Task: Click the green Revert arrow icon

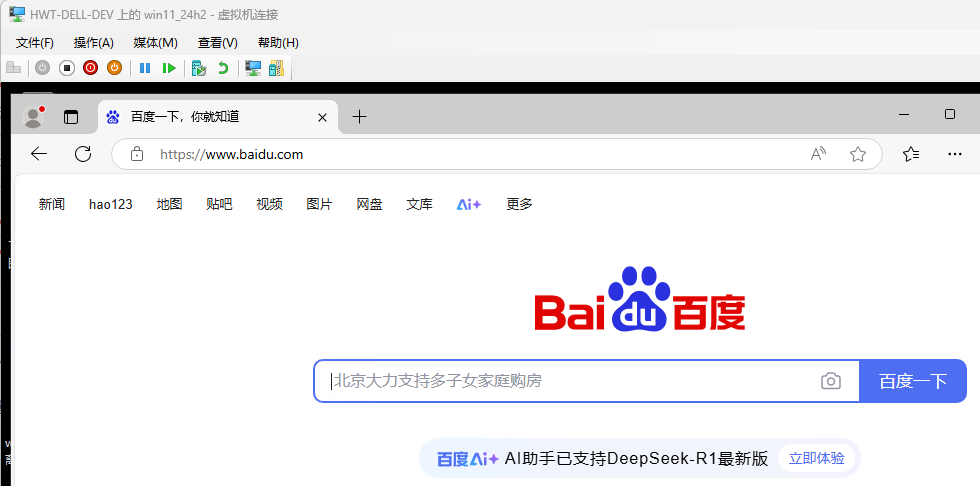Action: tap(222, 68)
